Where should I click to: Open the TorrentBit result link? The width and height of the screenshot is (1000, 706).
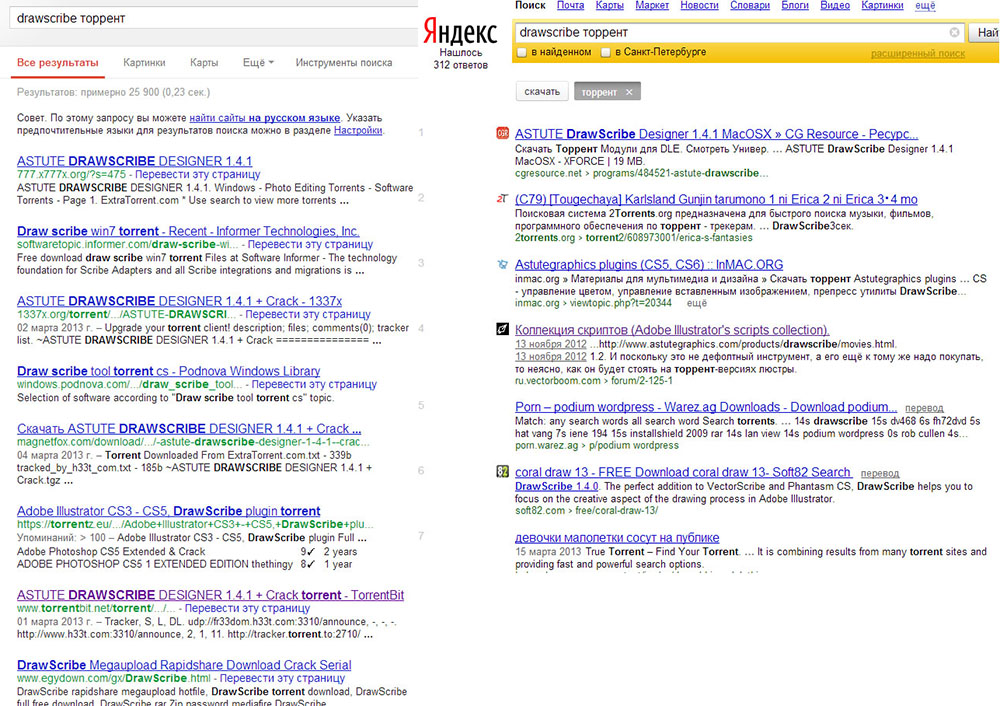click(x=210, y=595)
